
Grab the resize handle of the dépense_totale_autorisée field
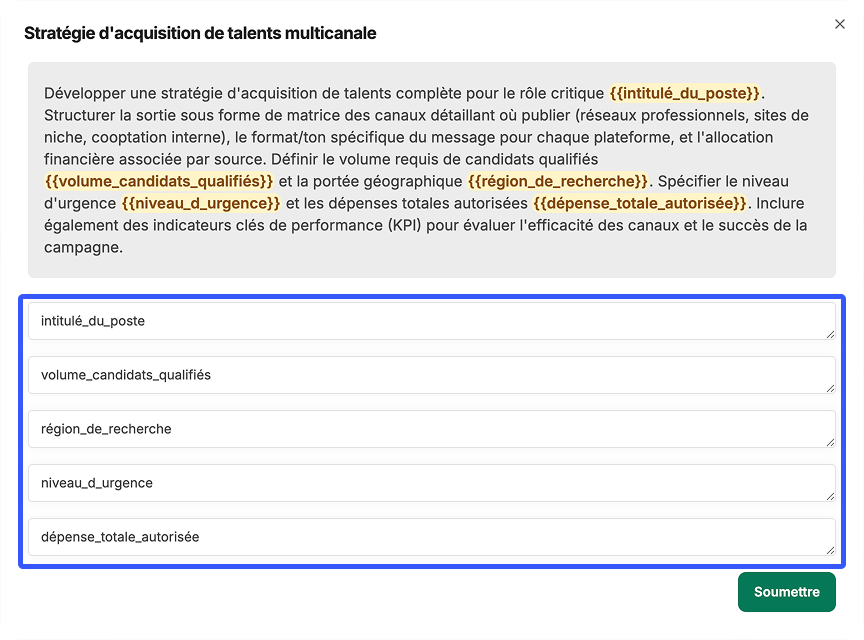[830, 550]
